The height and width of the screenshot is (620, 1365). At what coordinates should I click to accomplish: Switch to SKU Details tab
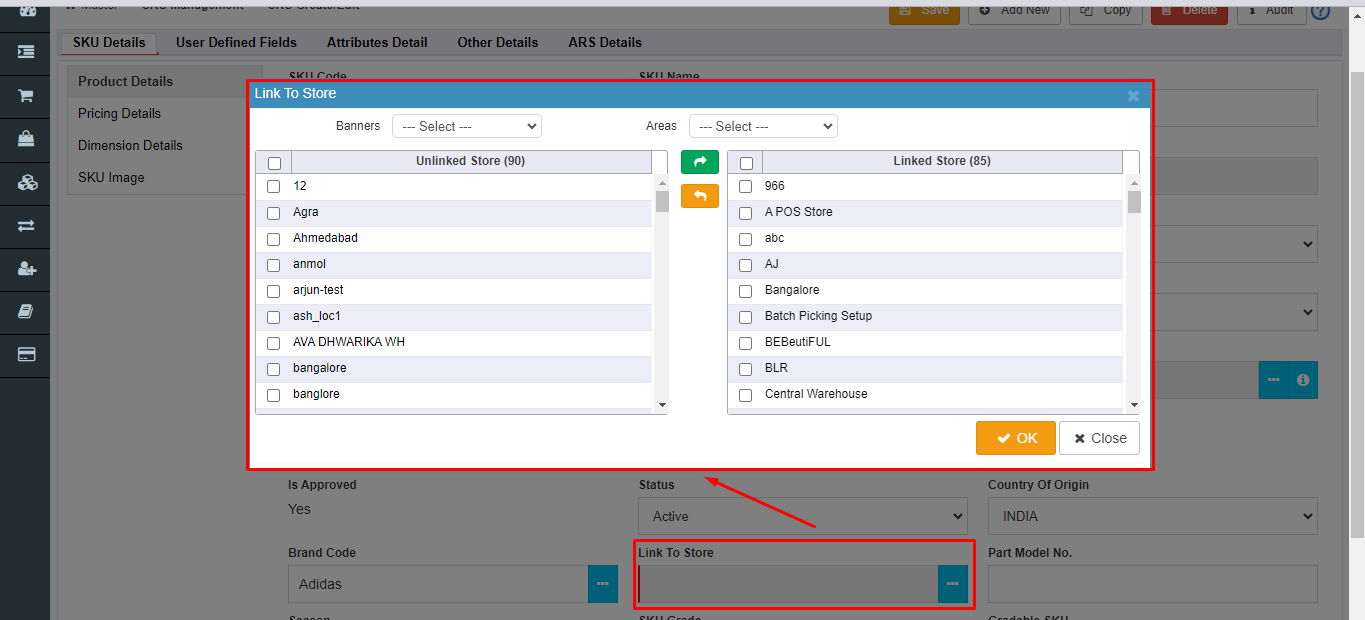[x=109, y=42]
